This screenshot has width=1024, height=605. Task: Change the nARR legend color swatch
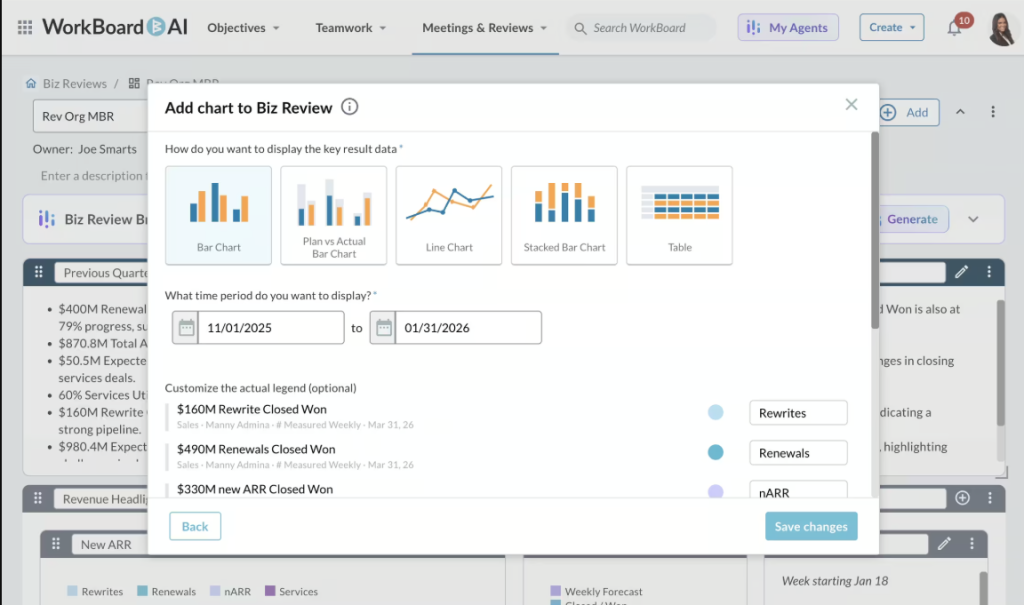pos(716,491)
